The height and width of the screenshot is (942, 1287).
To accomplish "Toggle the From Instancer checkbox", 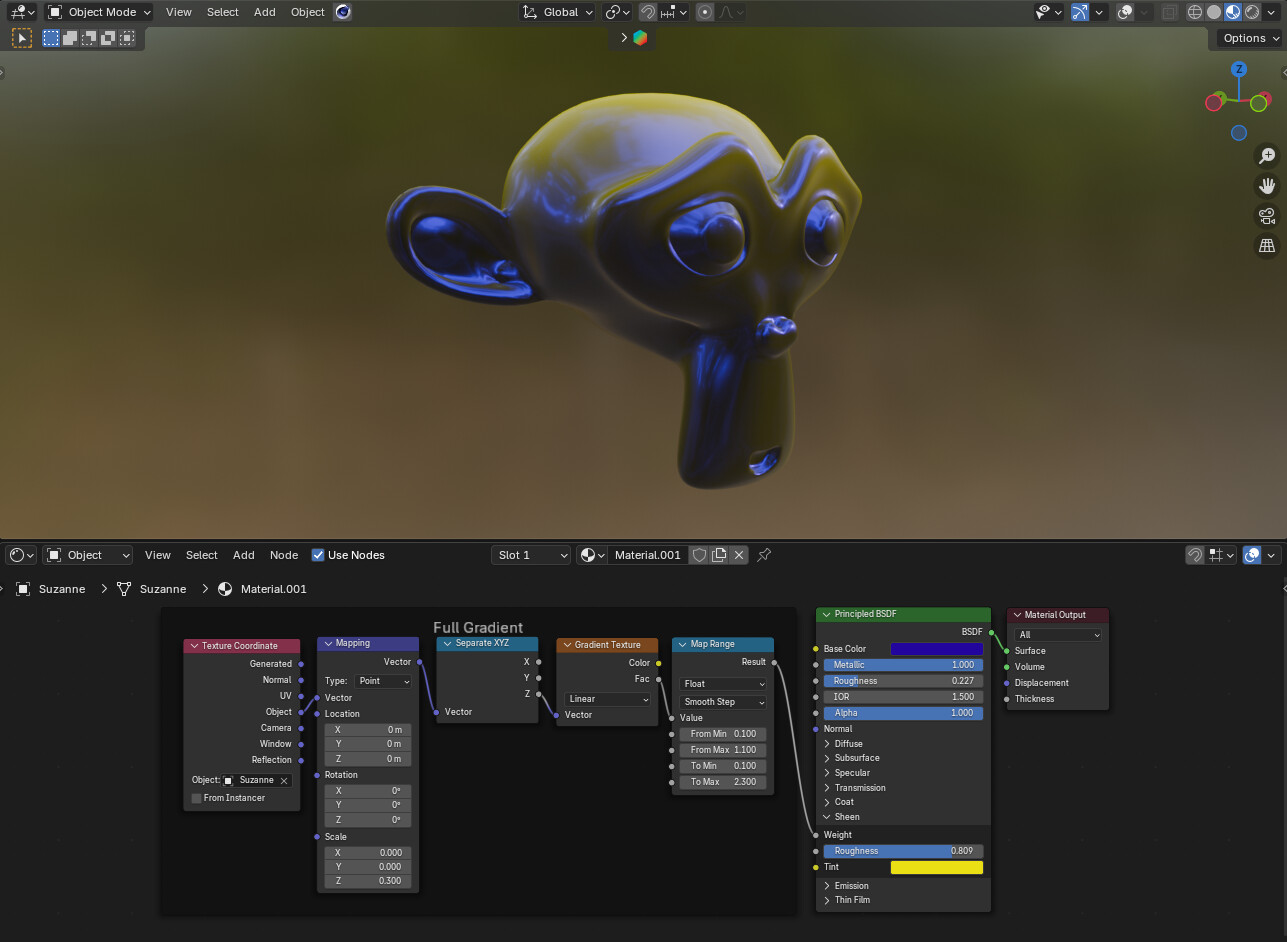I will point(196,798).
